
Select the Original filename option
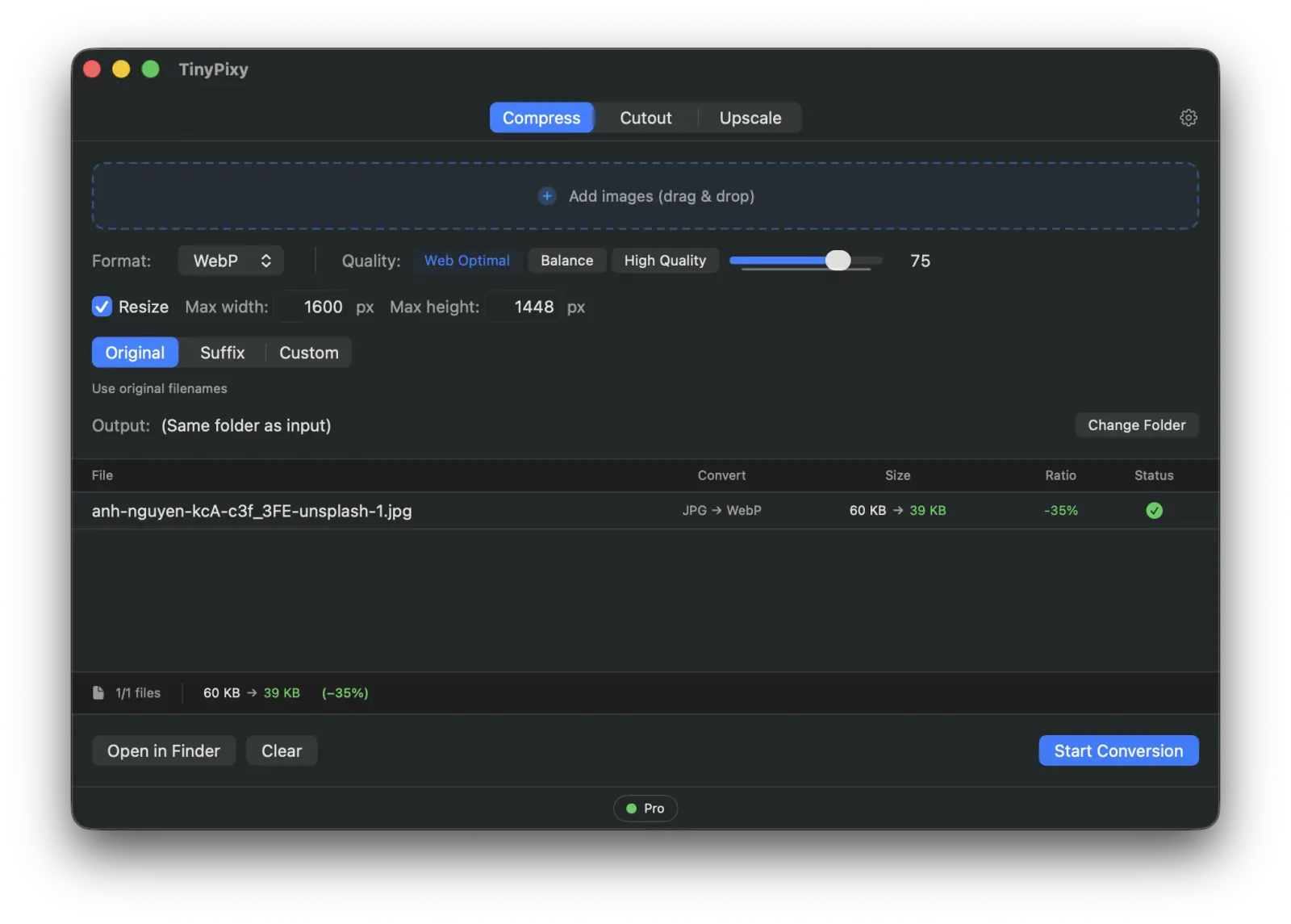(x=135, y=353)
